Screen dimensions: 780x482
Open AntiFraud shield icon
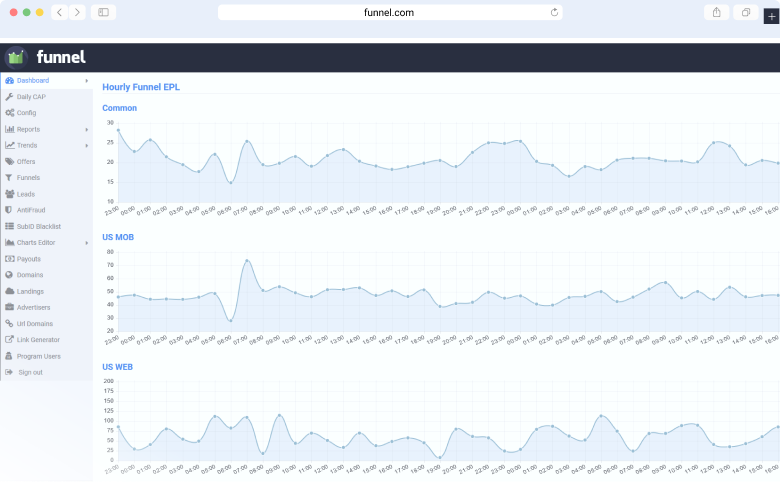pos(9,210)
